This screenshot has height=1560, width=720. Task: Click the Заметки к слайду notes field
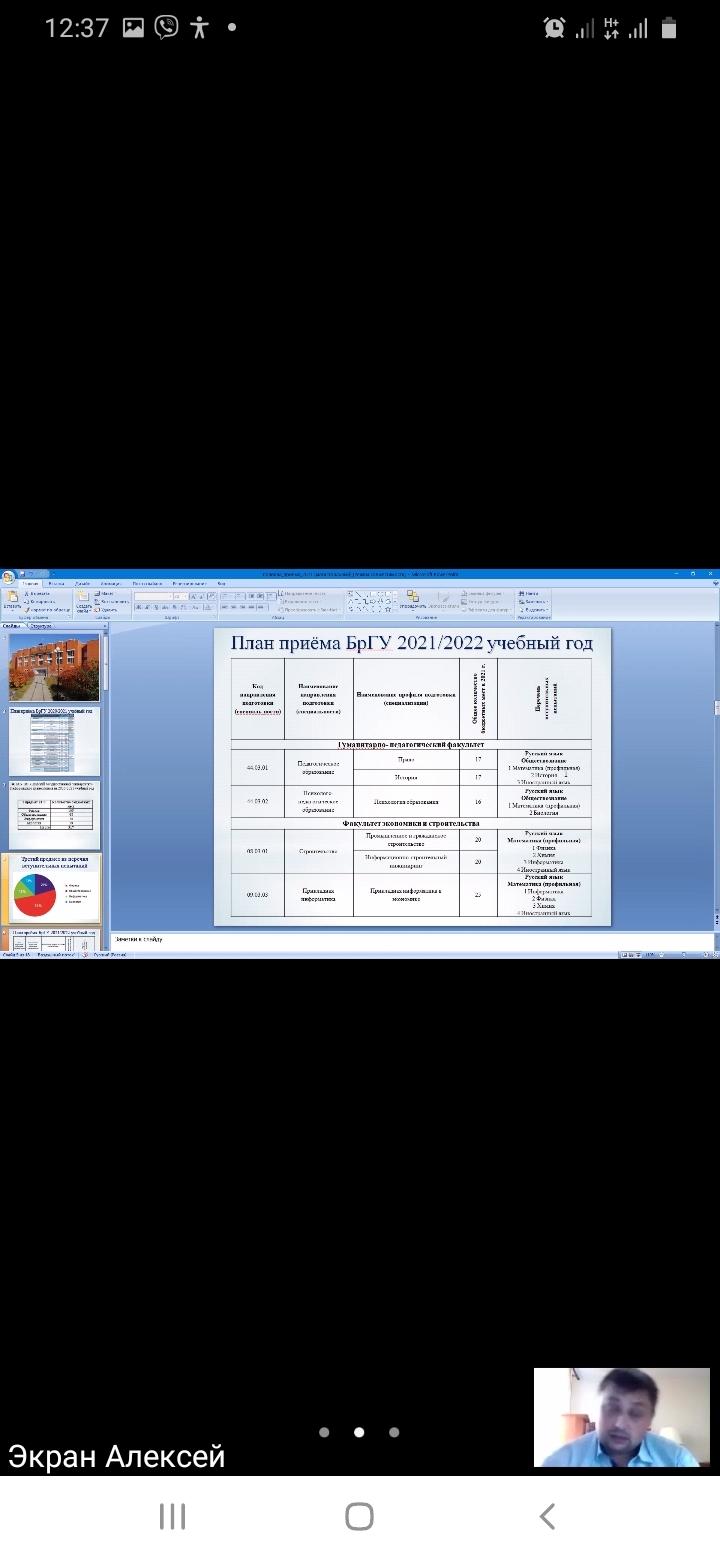point(412,940)
